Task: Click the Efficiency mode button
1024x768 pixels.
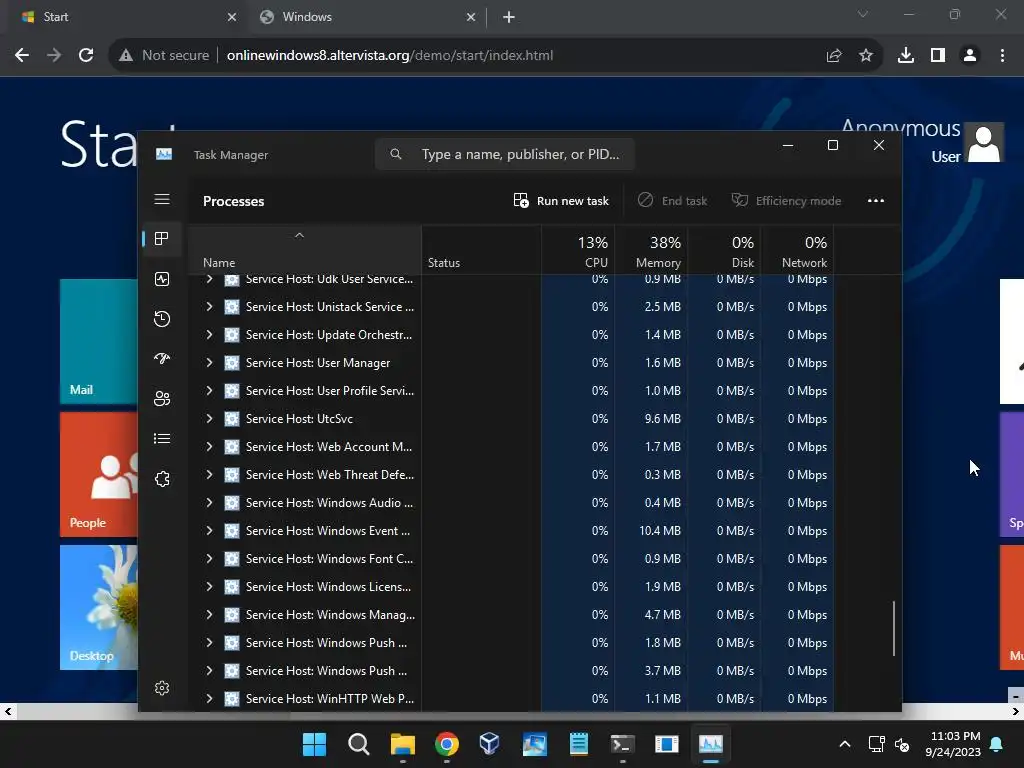Action: coord(786,200)
